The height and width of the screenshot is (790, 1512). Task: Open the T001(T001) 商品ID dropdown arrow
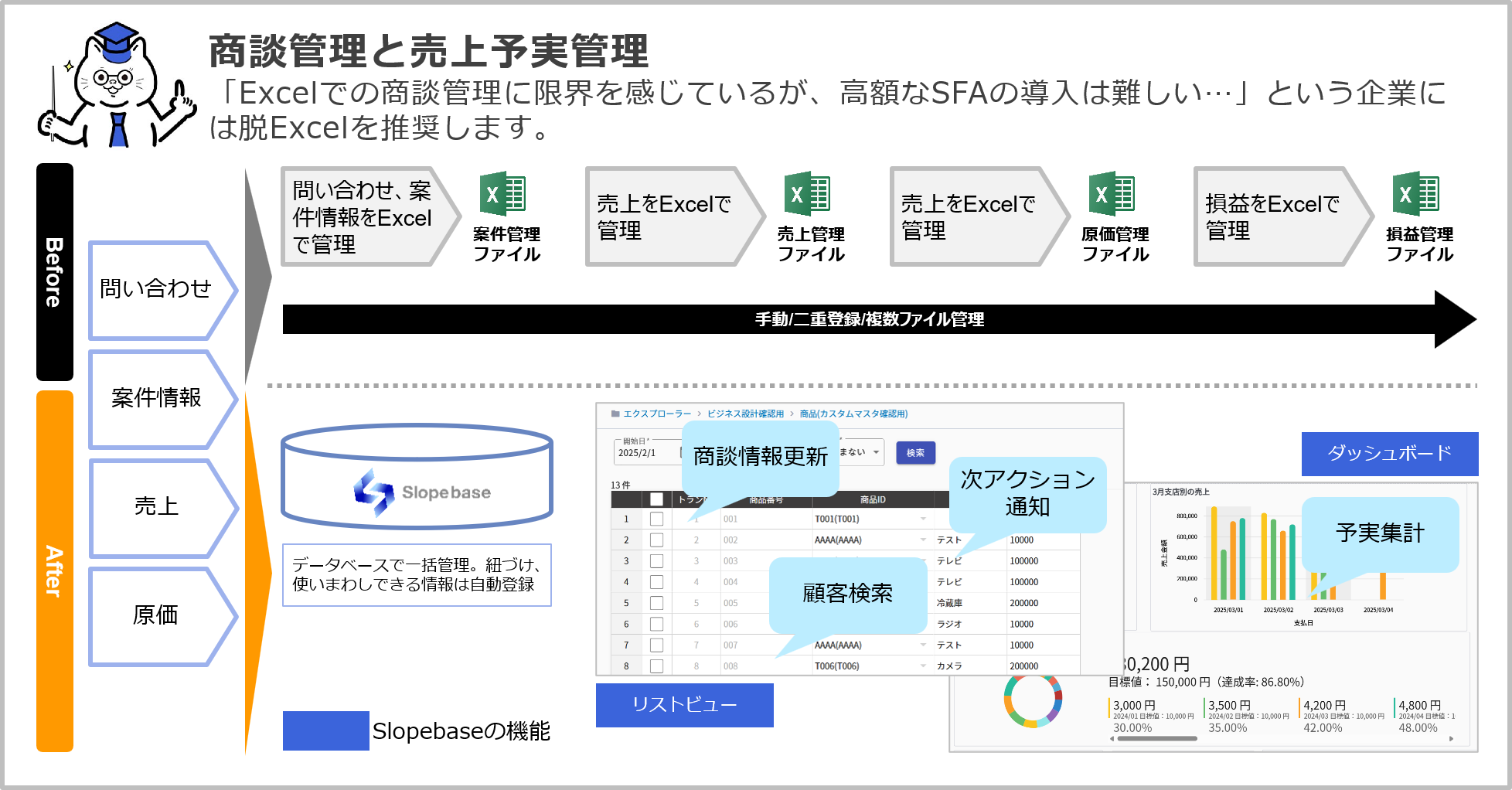pos(923,519)
